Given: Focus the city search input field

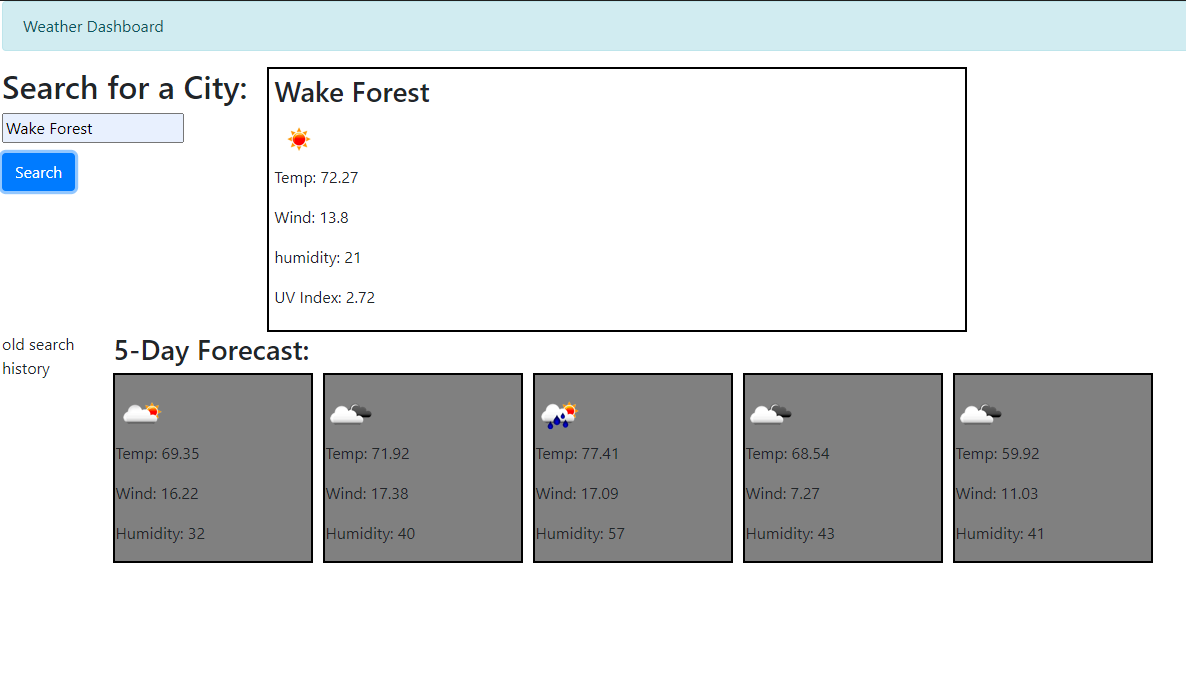Looking at the screenshot, I should 93,128.
